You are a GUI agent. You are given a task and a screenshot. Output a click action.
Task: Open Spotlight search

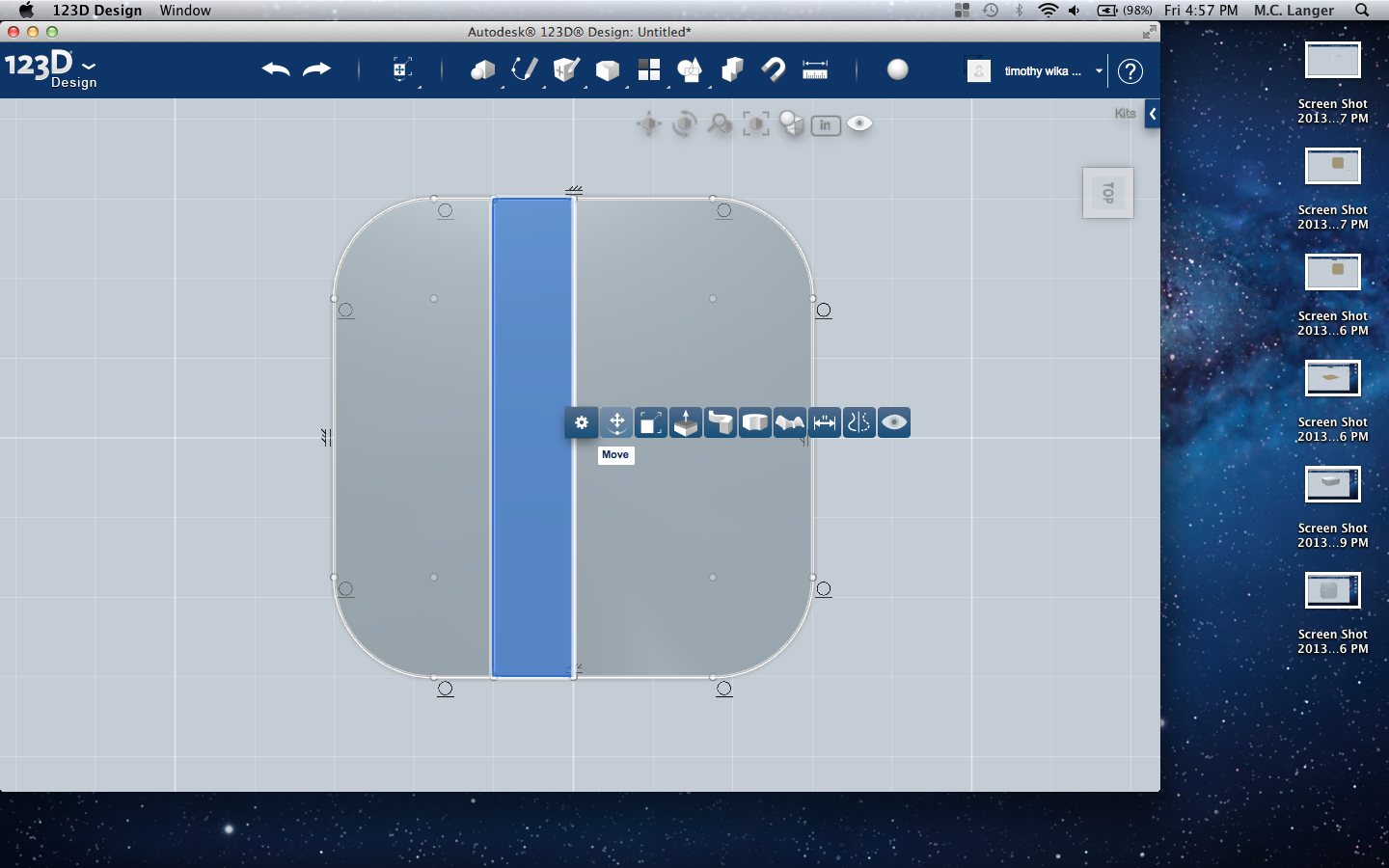coord(1362,11)
